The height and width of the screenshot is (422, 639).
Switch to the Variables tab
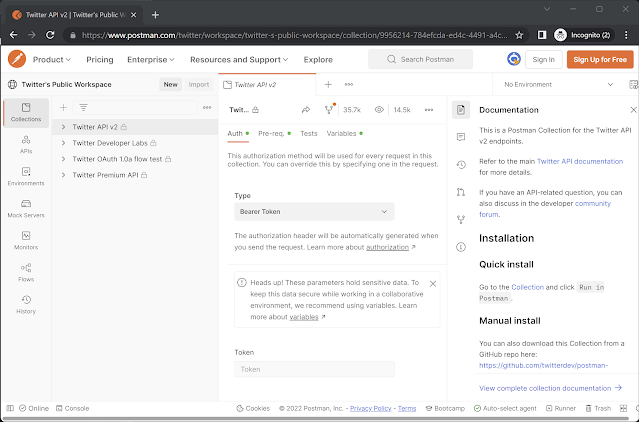point(345,134)
